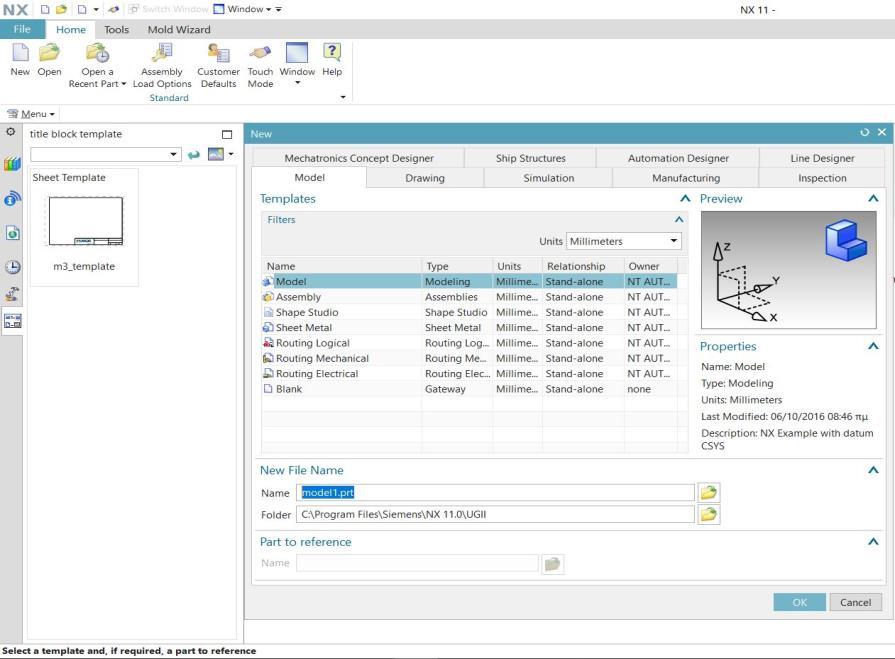The width and height of the screenshot is (895, 659).
Task: Activate Touch Mode
Action: 260,52
